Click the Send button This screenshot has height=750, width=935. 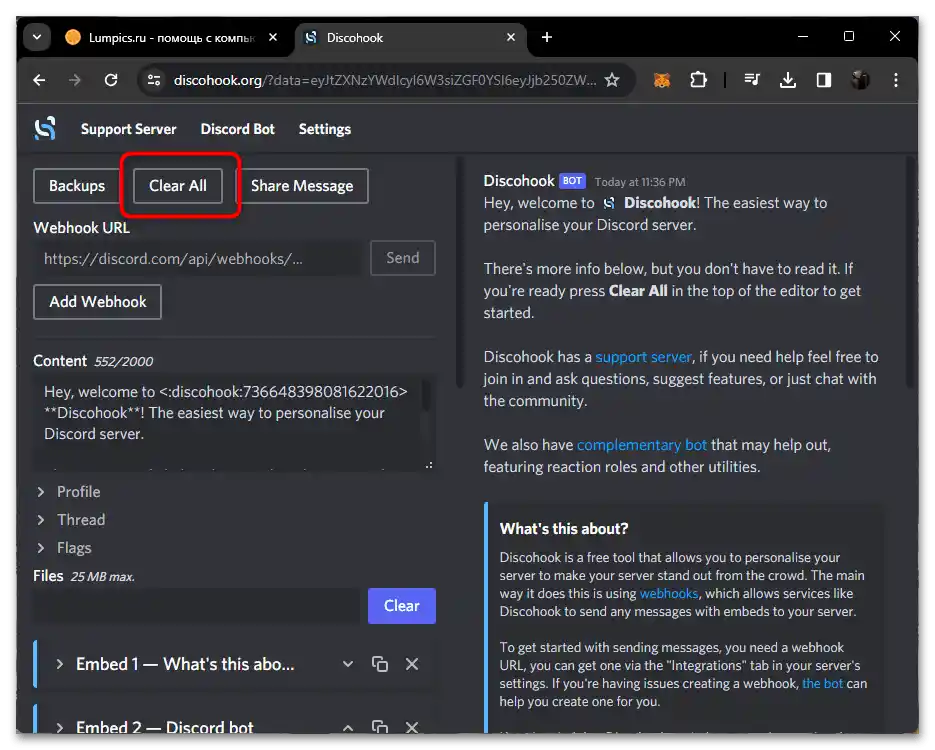click(x=403, y=258)
